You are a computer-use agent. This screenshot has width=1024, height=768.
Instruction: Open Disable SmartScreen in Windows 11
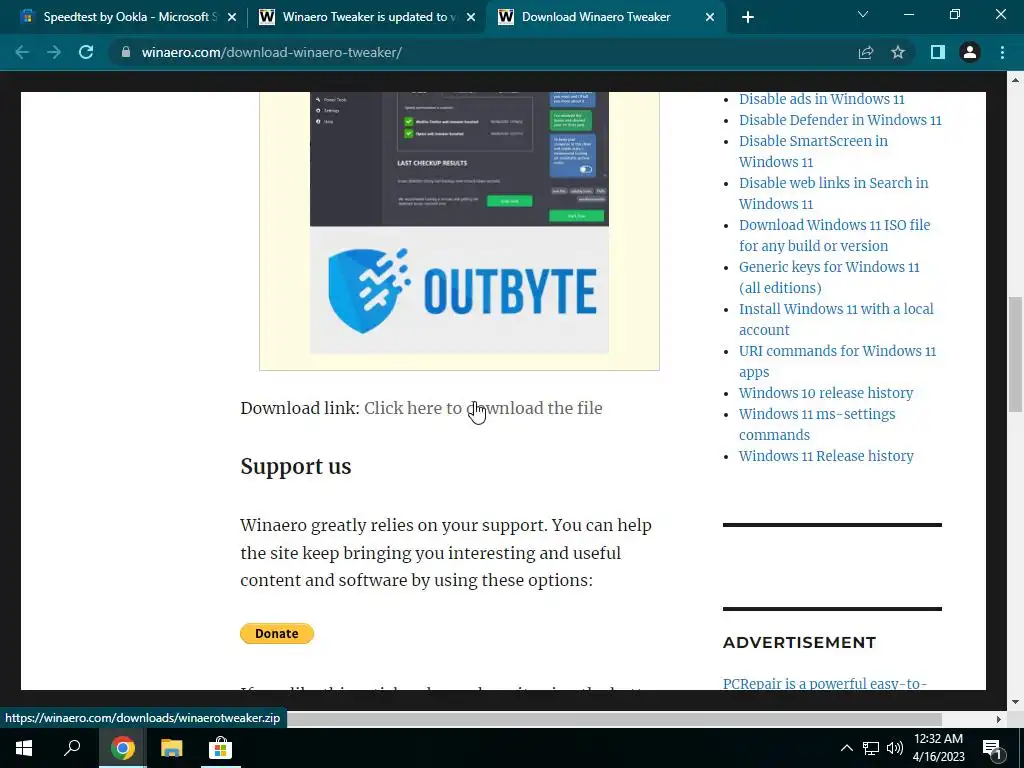(x=813, y=152)
